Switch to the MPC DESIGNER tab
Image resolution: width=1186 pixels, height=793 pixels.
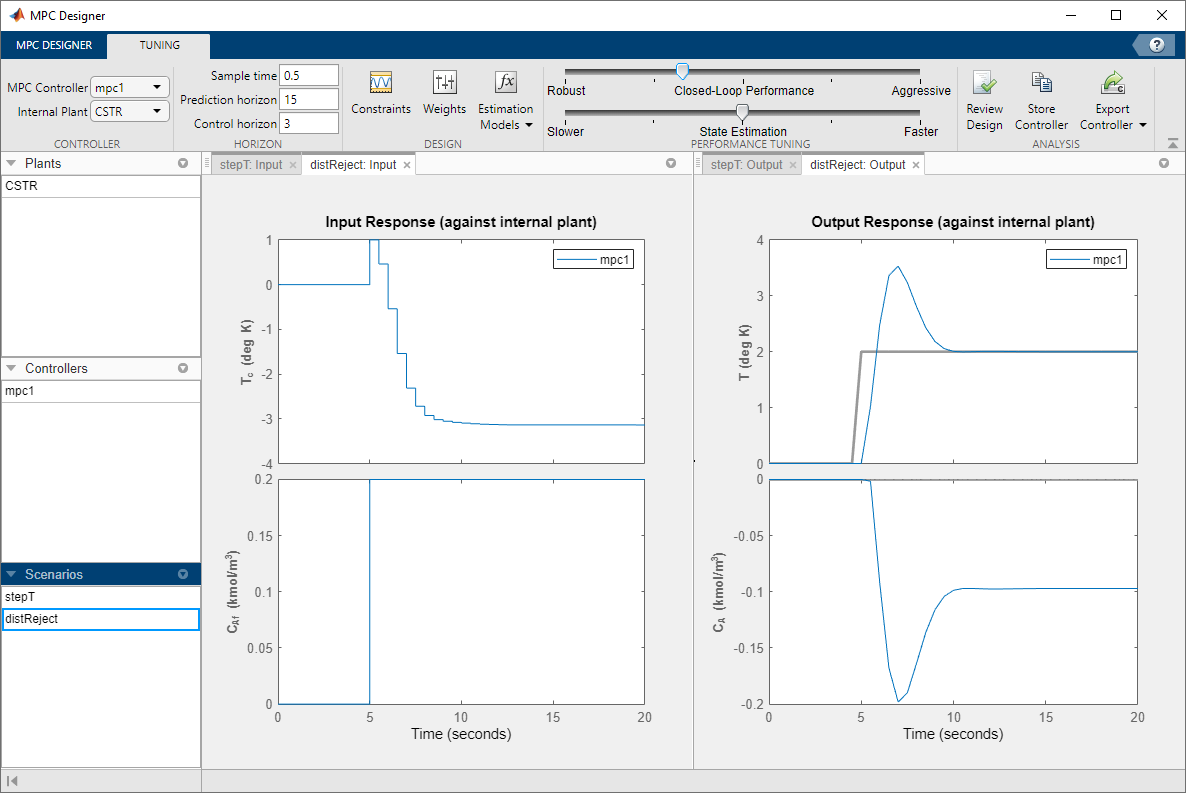(53, 45)
